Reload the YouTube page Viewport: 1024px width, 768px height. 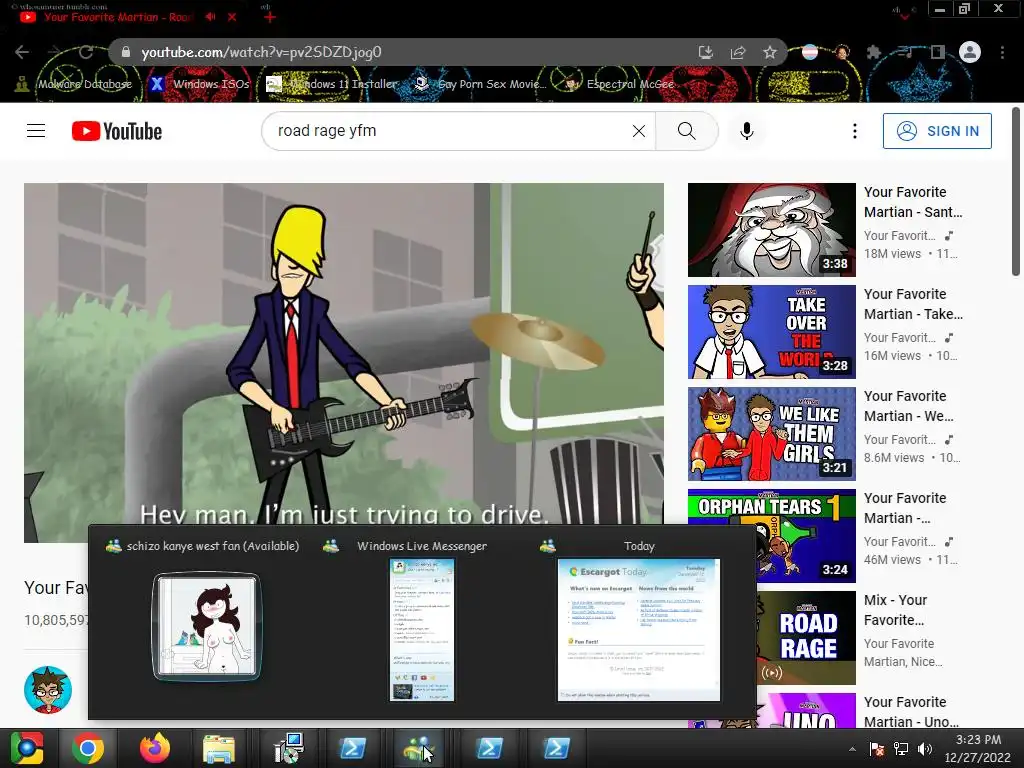(86, 52)
